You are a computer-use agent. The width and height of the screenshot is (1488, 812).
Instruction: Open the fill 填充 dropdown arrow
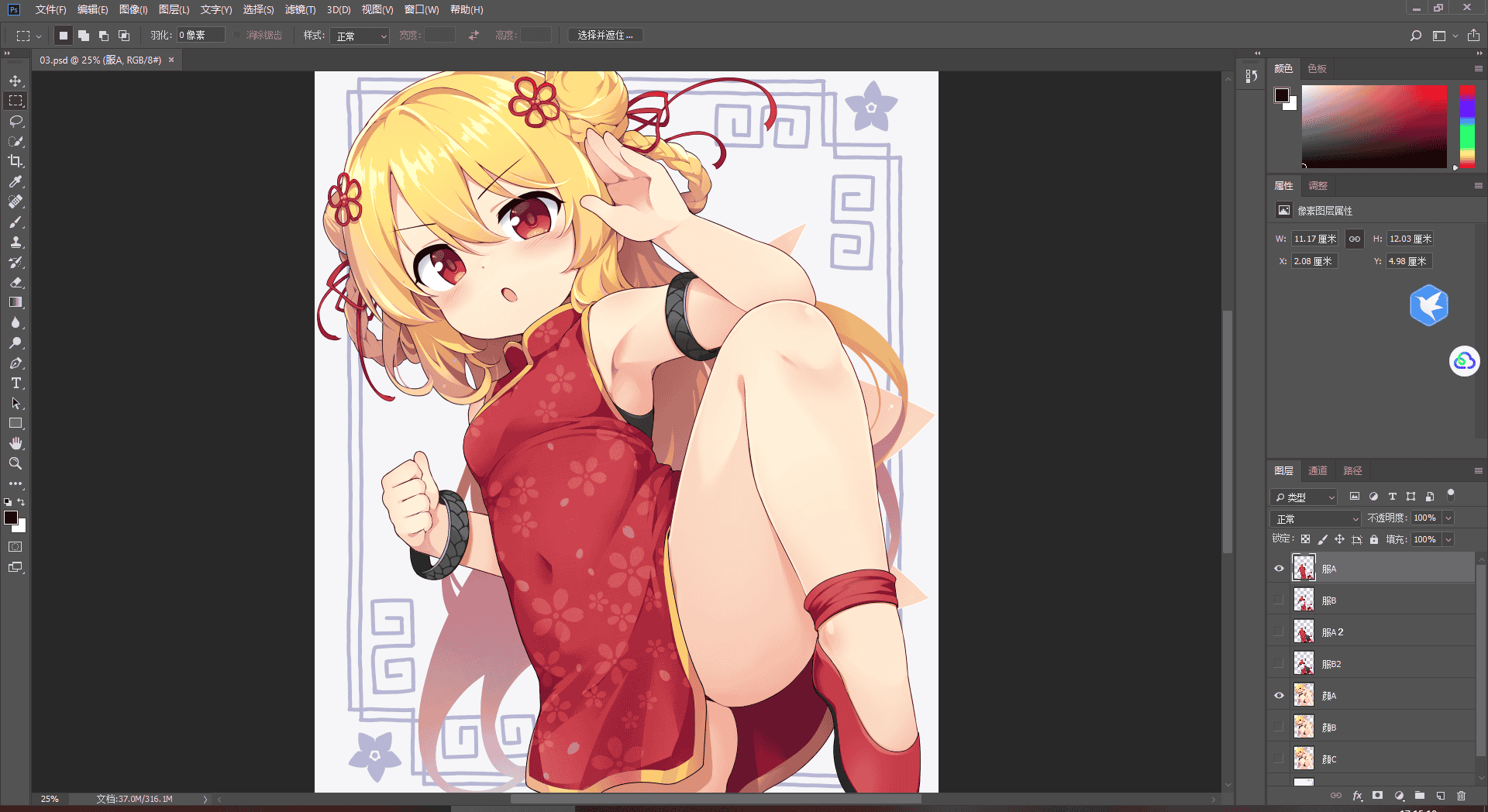pos(1448,540)
